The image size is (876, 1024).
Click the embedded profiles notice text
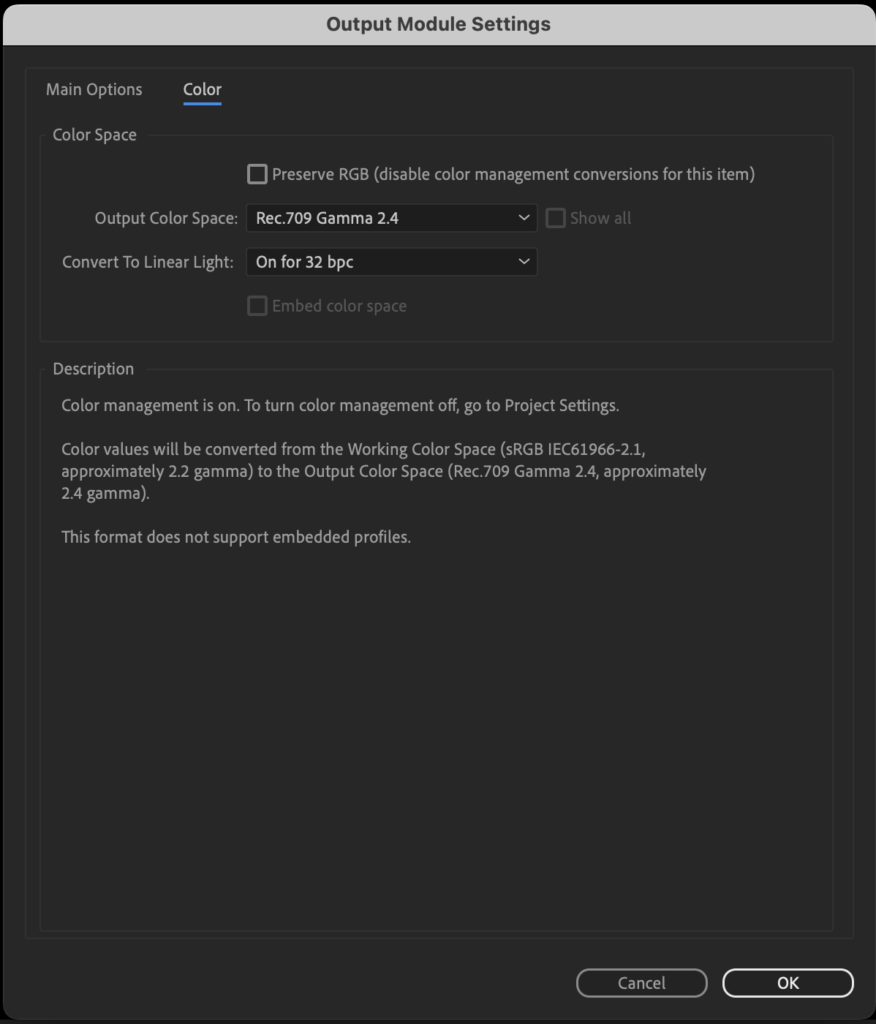point(236,537)
